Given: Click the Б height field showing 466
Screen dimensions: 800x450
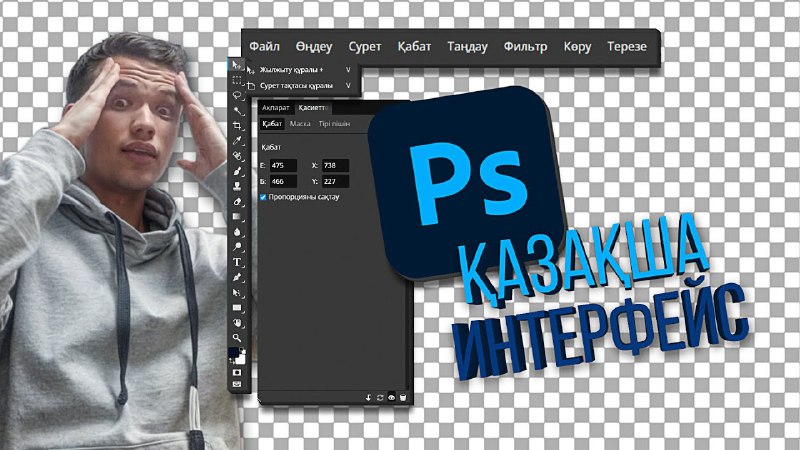Looking at the screenshot, I should click(283, 181).
